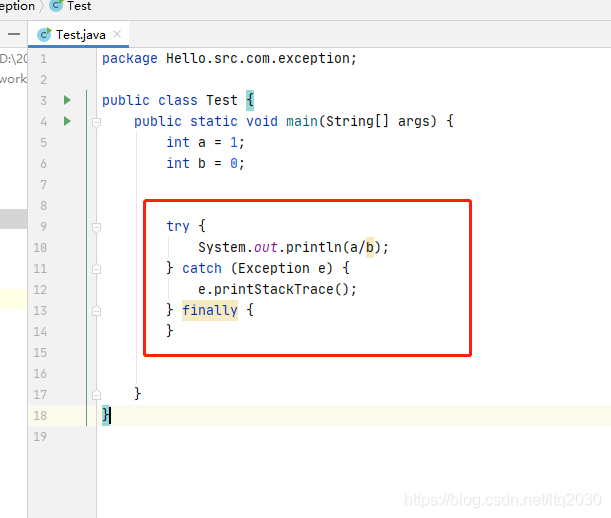The width and height of the screenshot is (611, 518).
Task: Click the closing brace on line 18
Action: pyautogui.click(x=106, y=415)
